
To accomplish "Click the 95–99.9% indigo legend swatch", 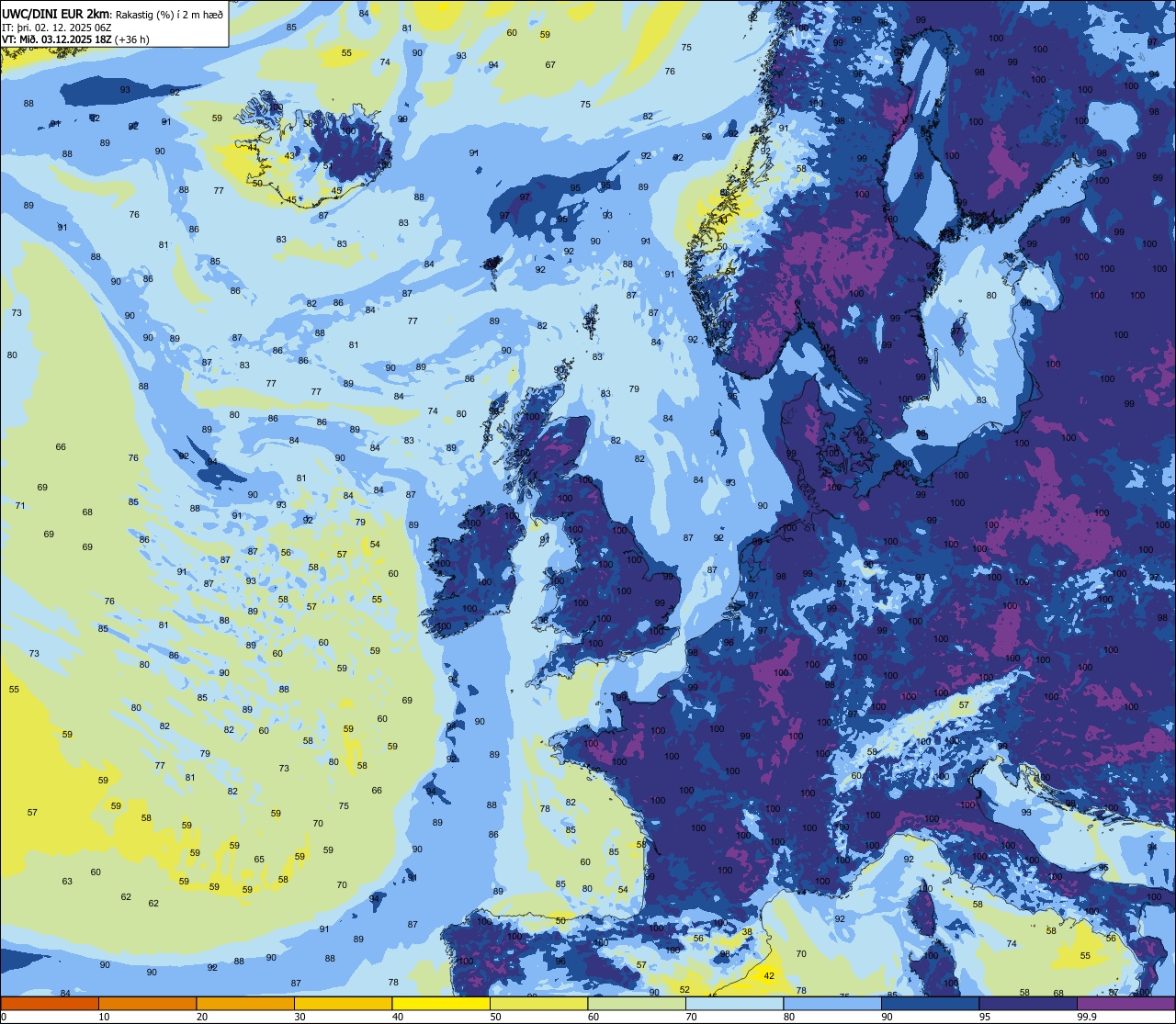I will tap(1028, 1003).
